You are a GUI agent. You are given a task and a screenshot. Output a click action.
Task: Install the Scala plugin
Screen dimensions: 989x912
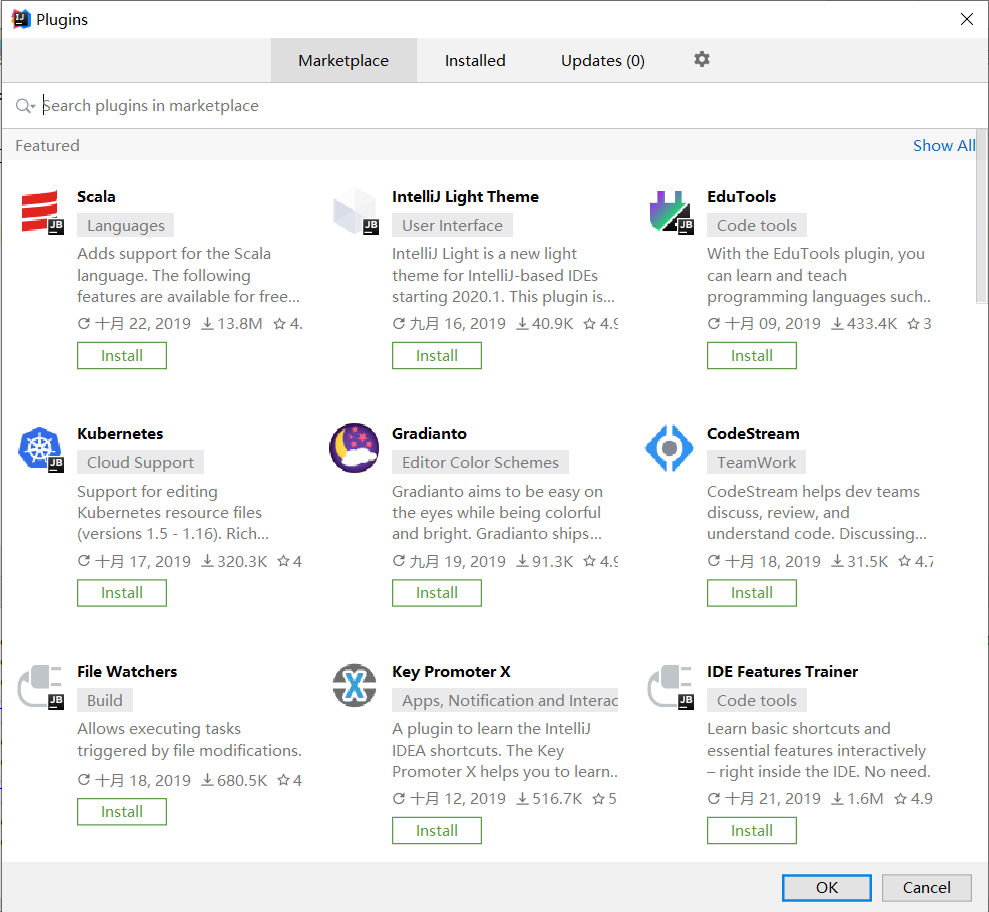[122, 356]
